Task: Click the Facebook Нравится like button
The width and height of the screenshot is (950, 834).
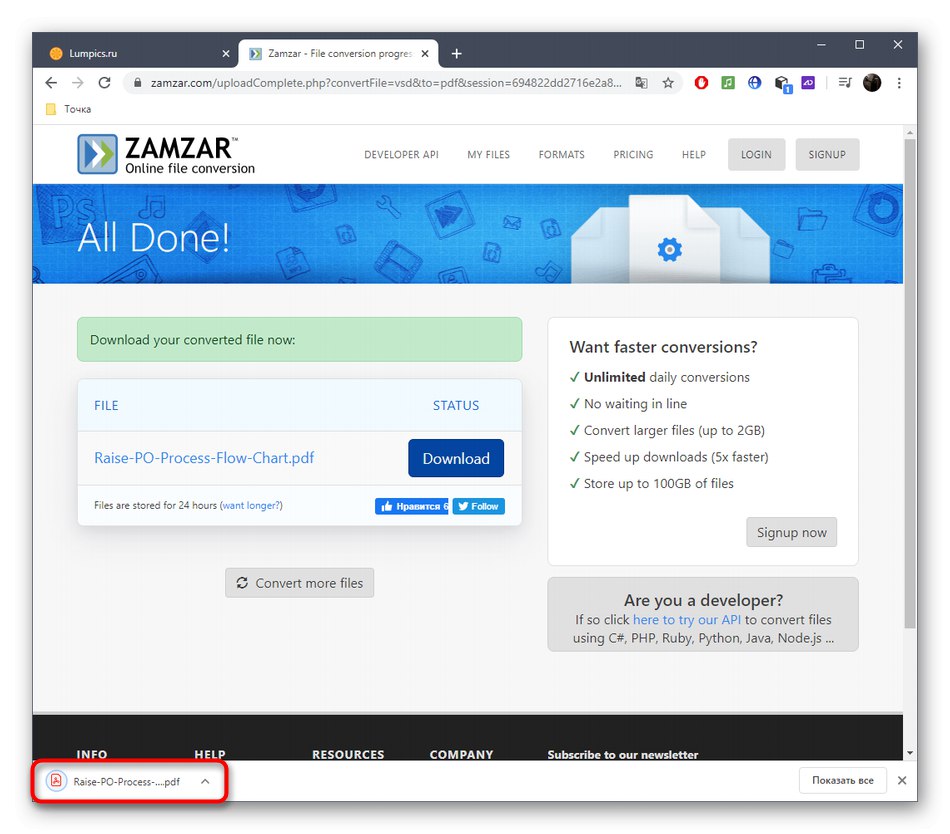Action: (x=411, y=506)
